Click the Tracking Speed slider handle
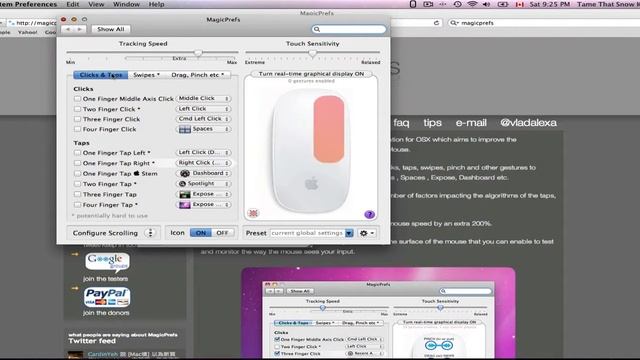The image size is (640, 360). (198, 53)
